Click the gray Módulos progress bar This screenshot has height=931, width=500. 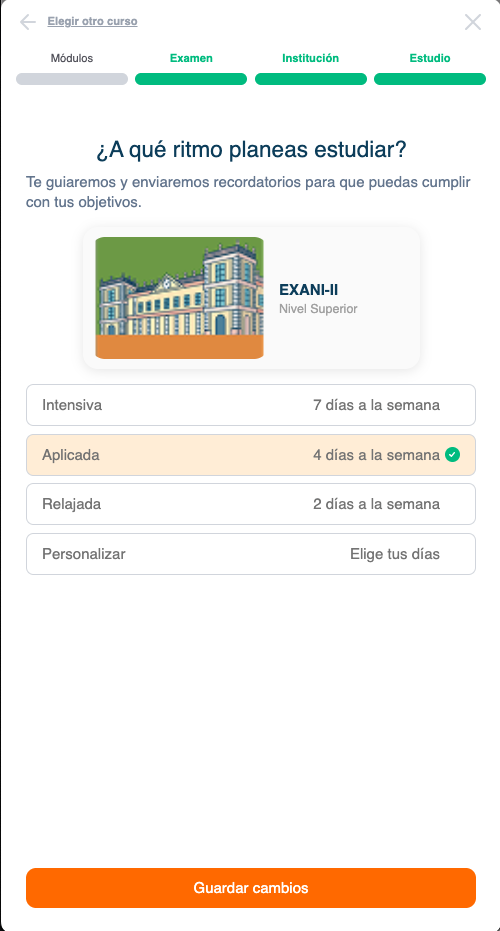pyautogui.click(x=72, y=79)
